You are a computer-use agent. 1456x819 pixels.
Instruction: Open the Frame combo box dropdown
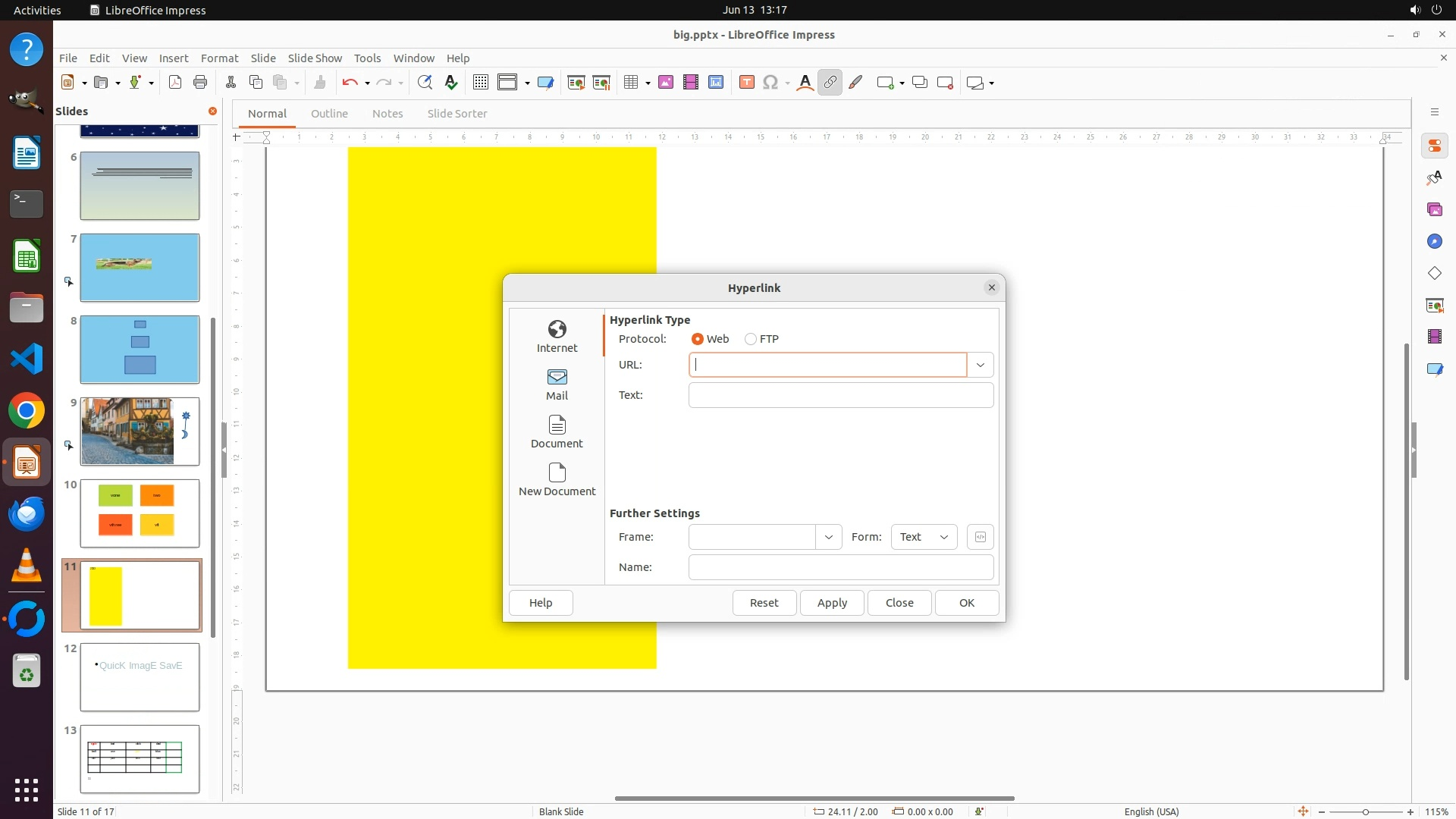tap(828, 537)
